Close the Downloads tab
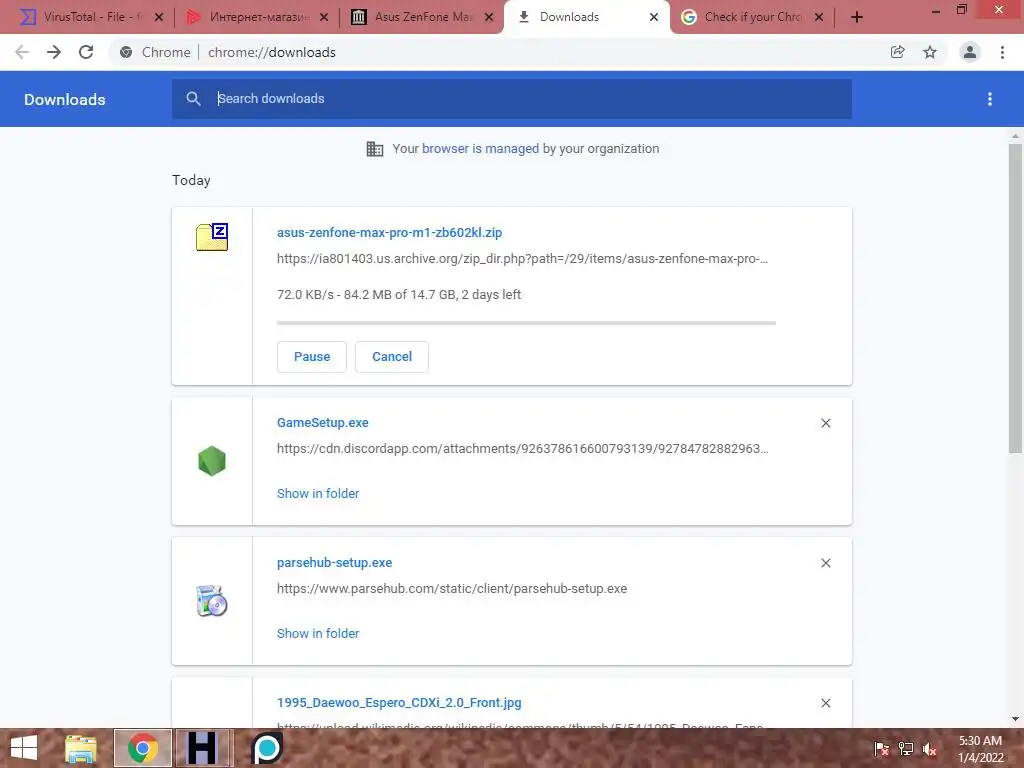1024x768 pixels. (654, 17)
